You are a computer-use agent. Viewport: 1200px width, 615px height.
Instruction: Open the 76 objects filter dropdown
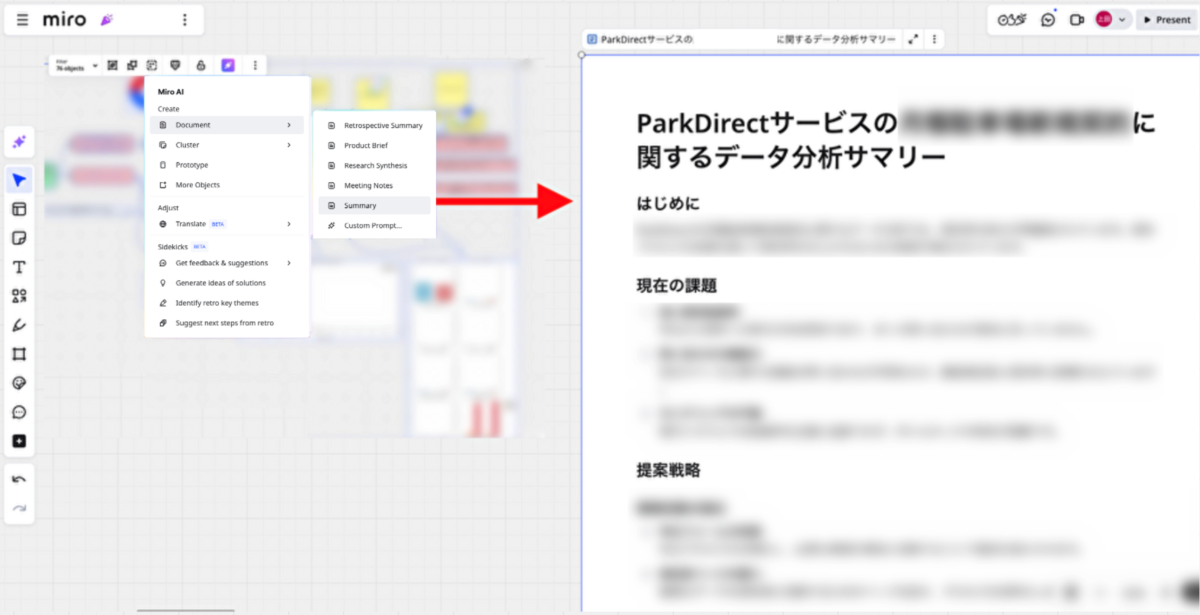coord(76,65)
